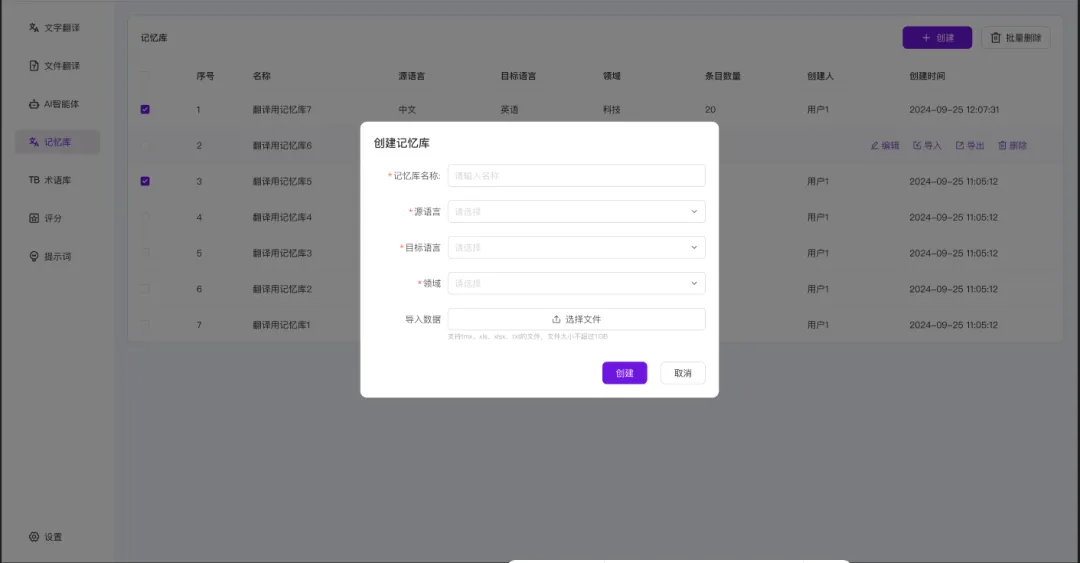The height and width of the screenshot is (563, 1080).
Task: Click name cell 翻译用记忆库6
Action: click(x=282, y=145)
